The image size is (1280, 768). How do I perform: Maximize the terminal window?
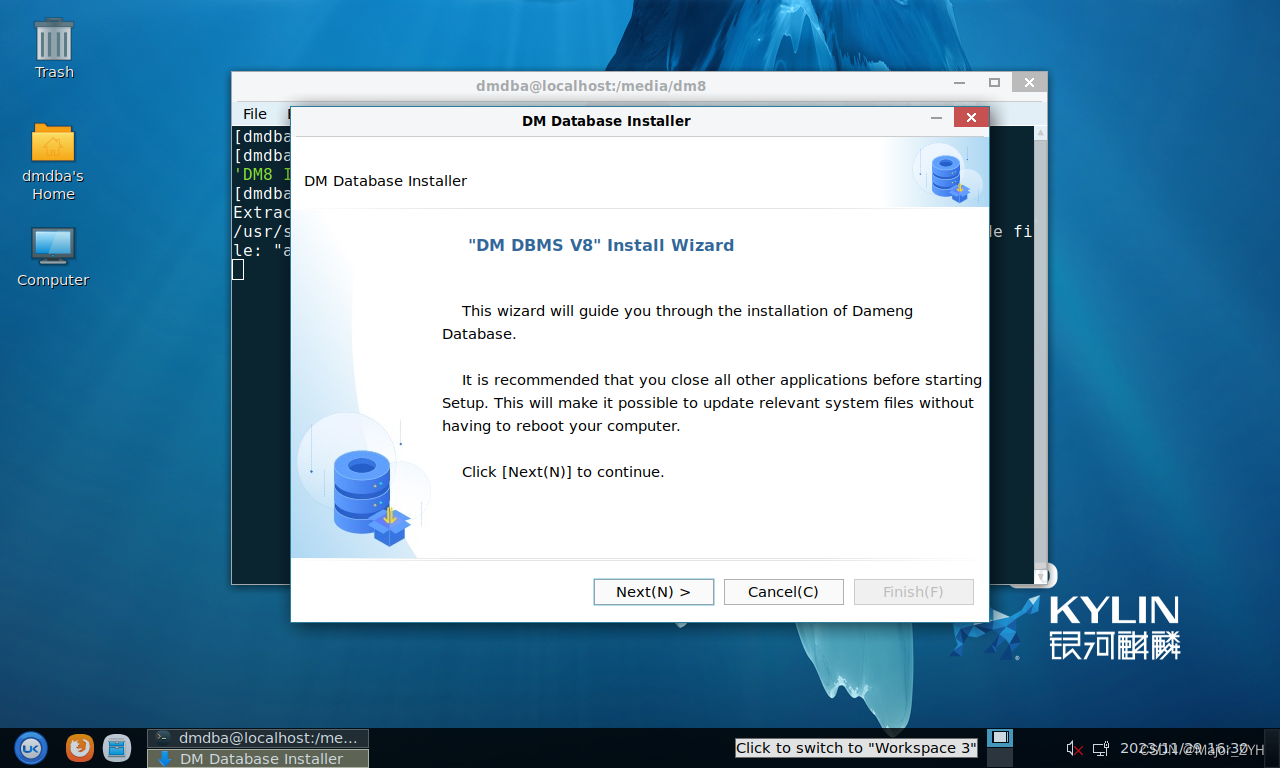[994, 83]
